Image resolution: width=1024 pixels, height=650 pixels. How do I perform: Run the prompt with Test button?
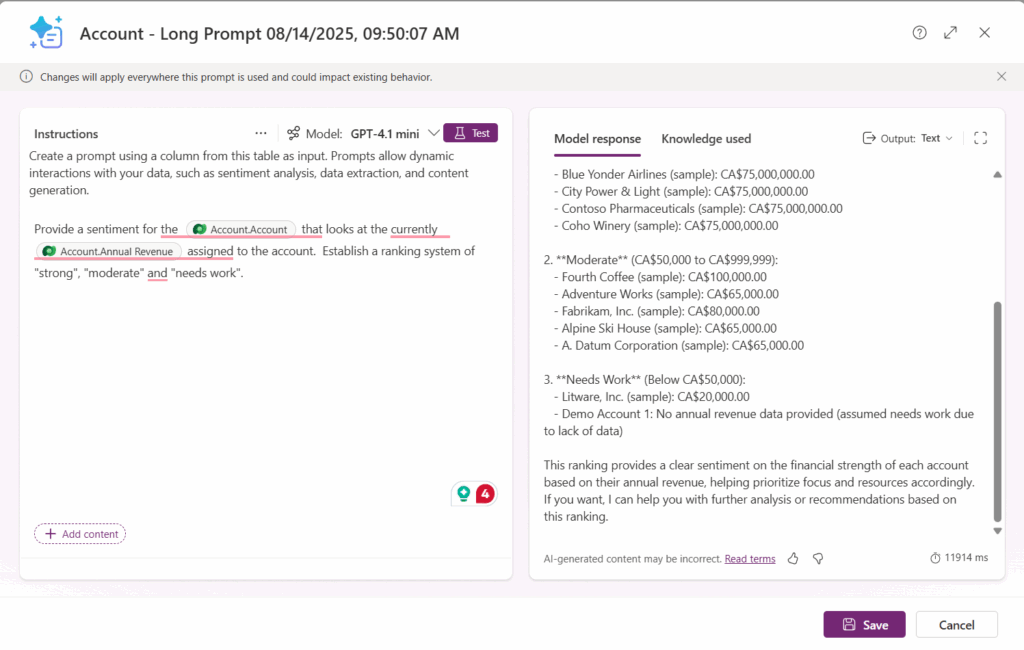pyautogui.click(x=470, y=133)
